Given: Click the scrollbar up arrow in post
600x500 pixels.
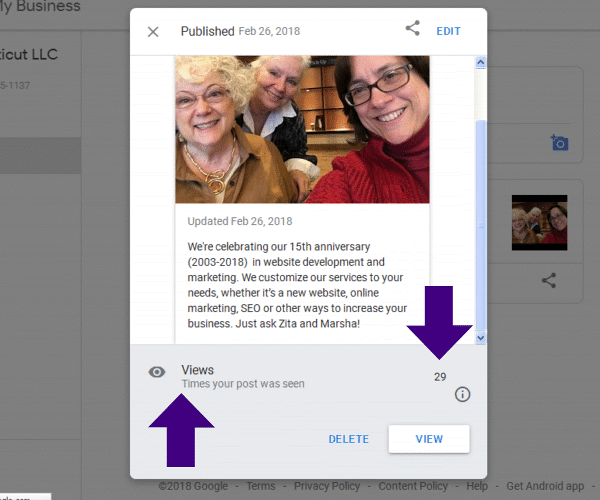Looking at the screenshot, I should [x=480, y=63].
